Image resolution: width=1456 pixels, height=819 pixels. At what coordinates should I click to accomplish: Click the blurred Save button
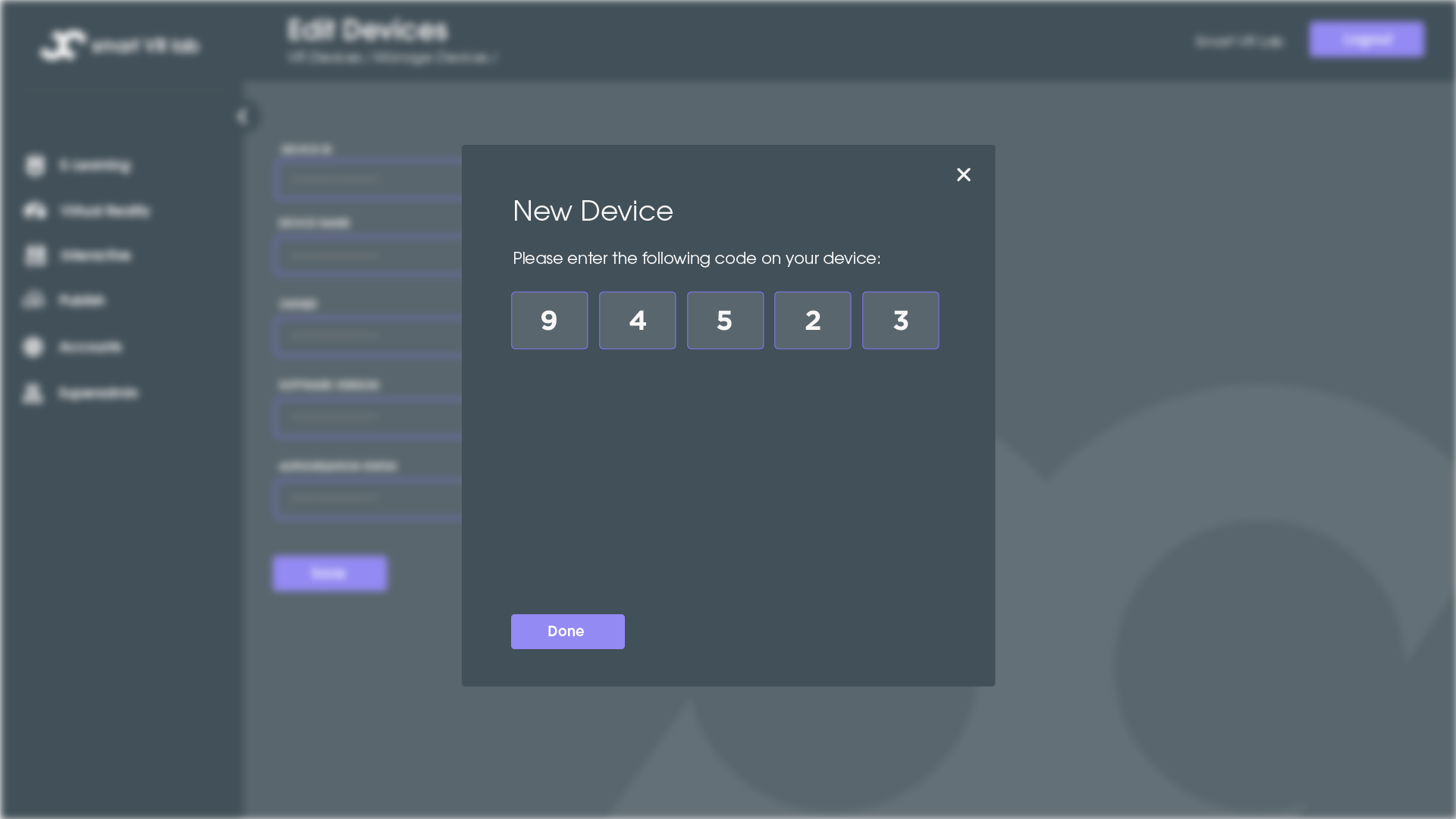pos(330,573)
